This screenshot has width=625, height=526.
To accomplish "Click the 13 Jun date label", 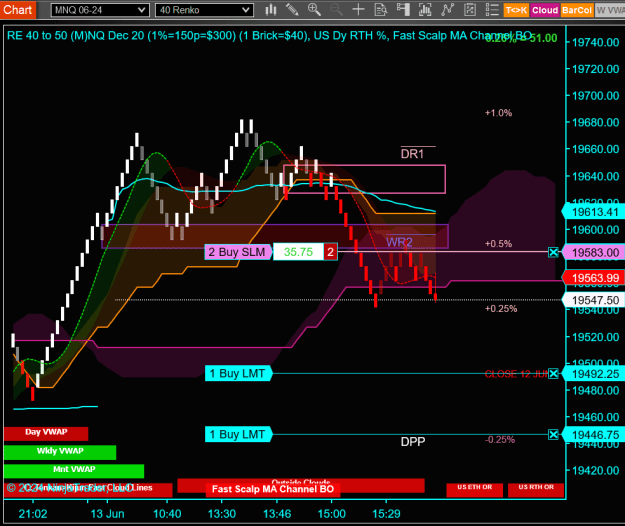I will click(107, 514).
